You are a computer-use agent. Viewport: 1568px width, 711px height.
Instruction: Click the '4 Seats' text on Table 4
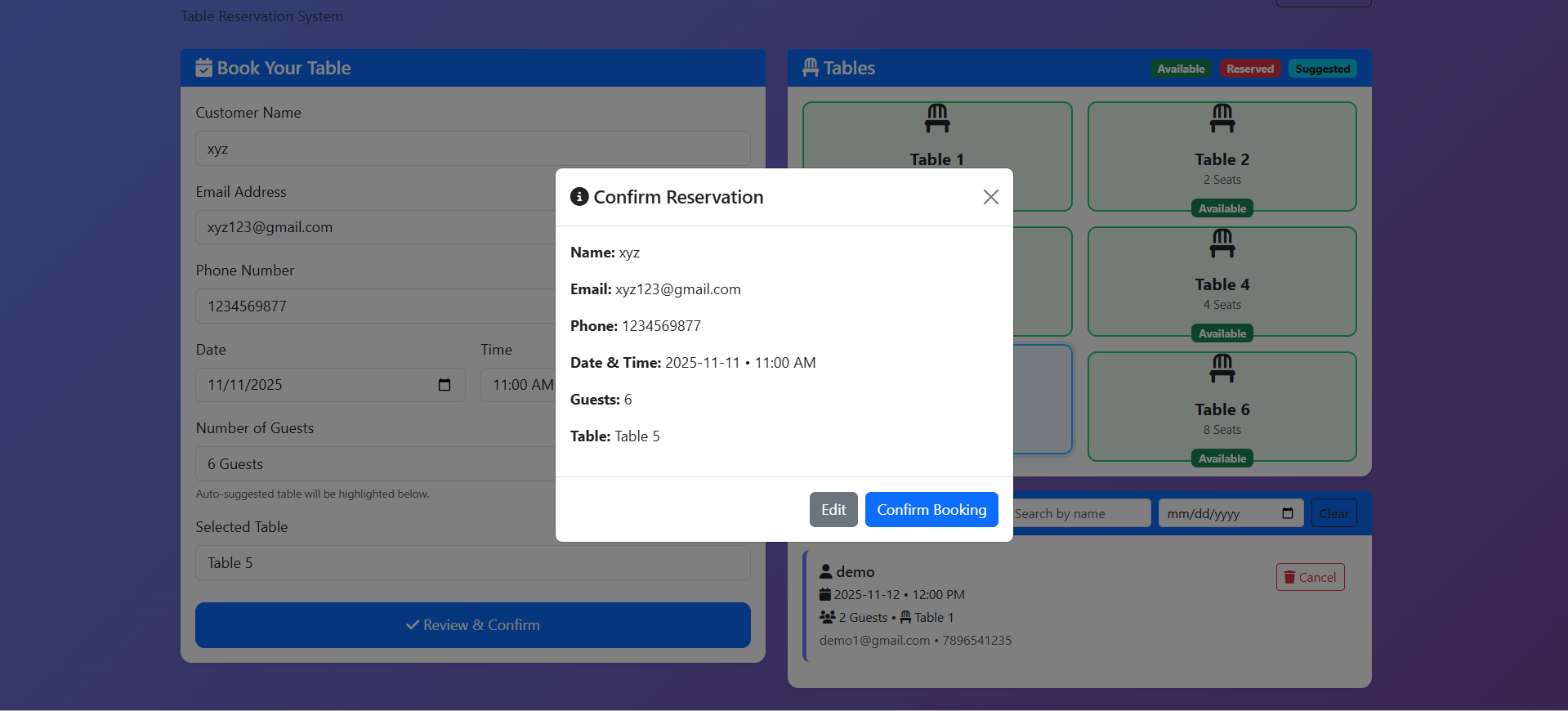pyautogui.click(x=1222, y=305)
